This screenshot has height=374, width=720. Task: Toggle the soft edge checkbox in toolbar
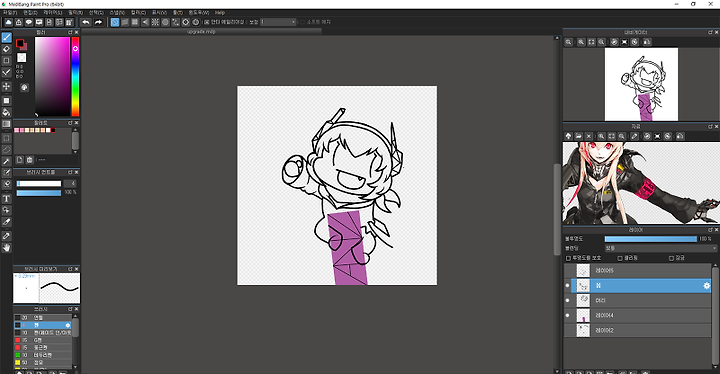click(302, 22)
